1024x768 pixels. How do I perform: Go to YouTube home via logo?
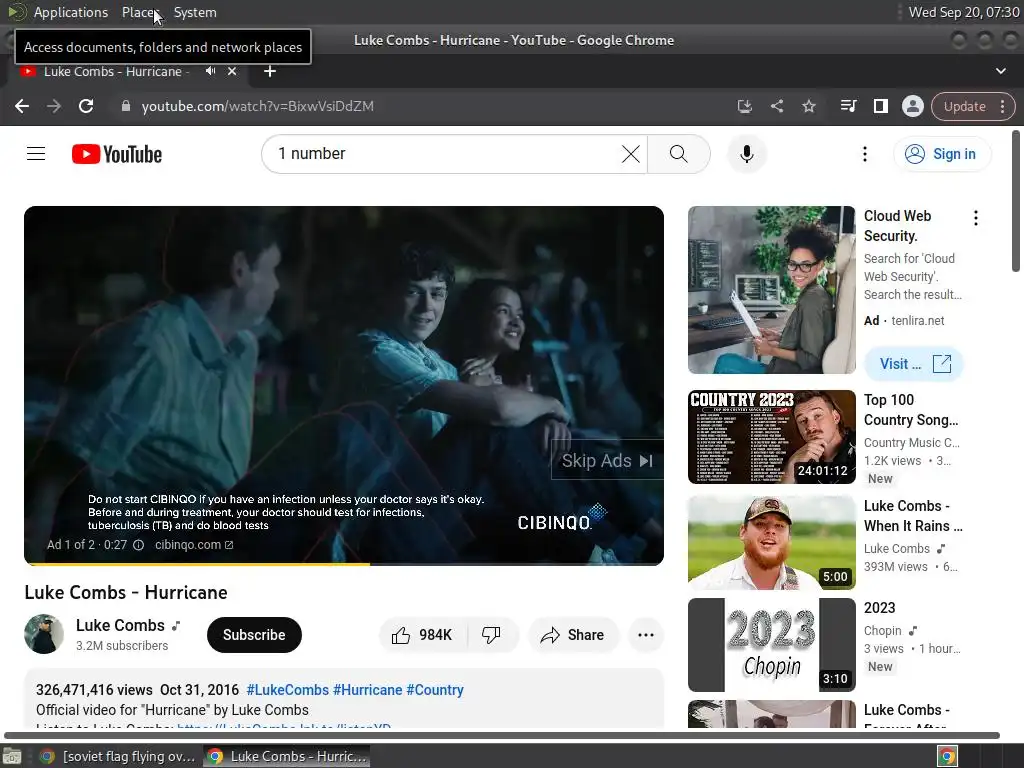pos(117,154)
